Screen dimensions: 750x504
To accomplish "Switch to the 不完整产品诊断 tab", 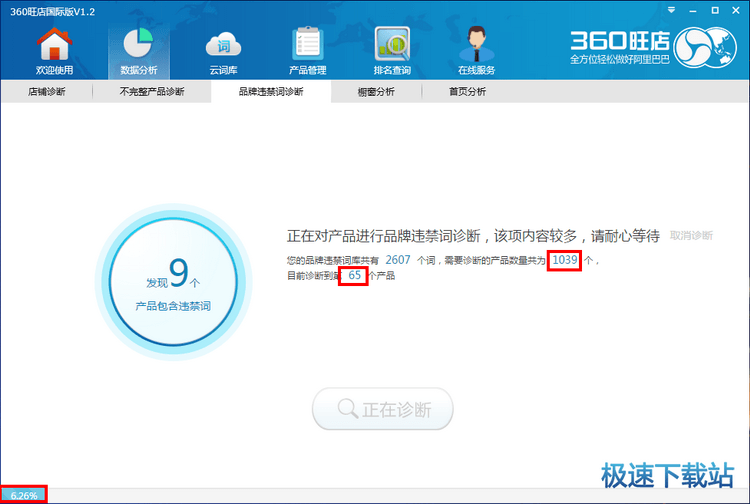I will [152, 91].
